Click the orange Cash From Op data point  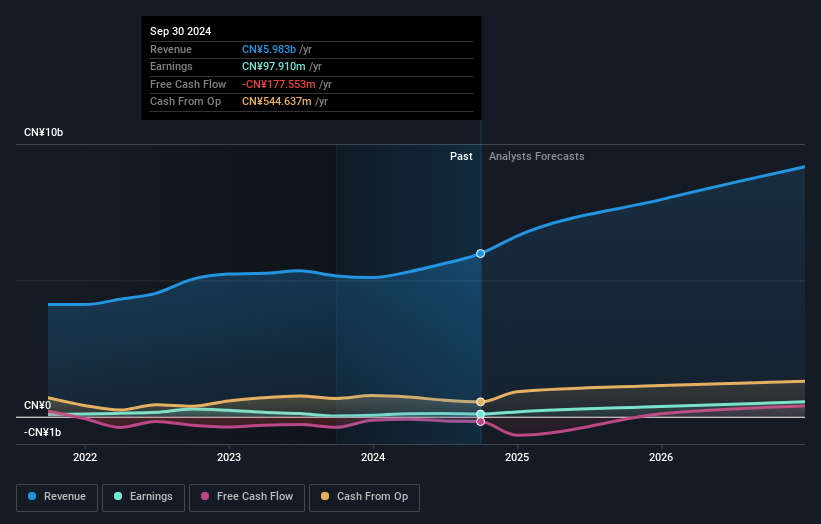(x=480, y=402)
